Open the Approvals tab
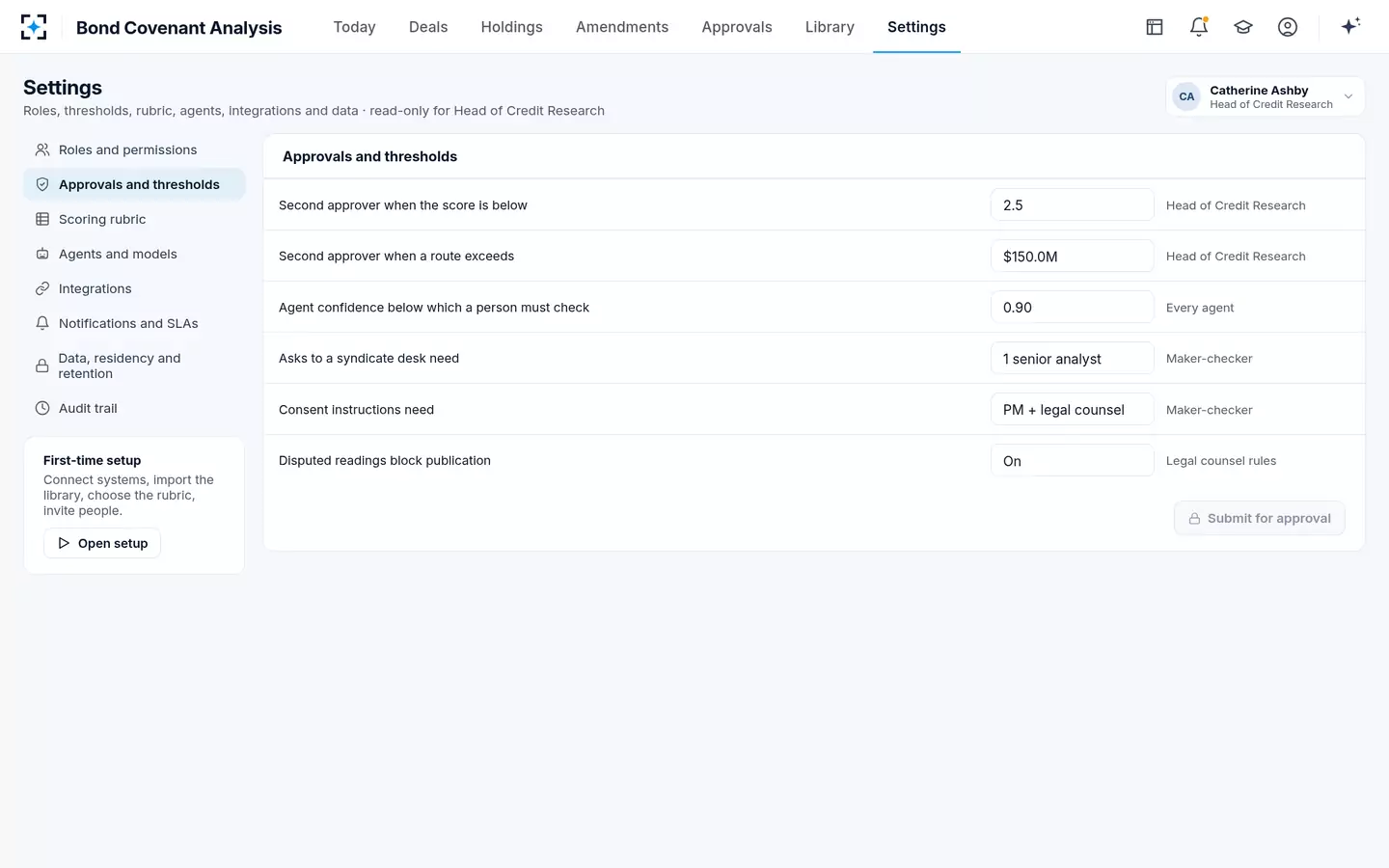Screen dimensions: 1389x868 [x=737, y=27]
